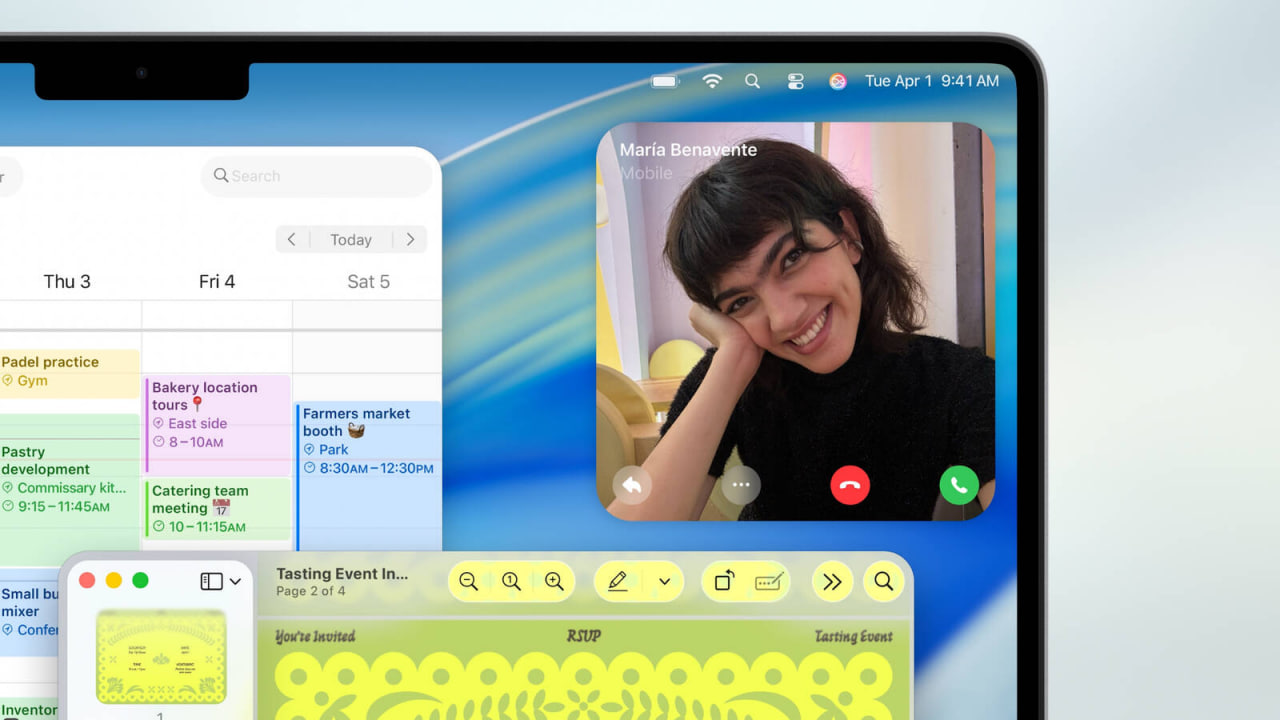
Task: Open more FaceTime call options (ellipsis)
Action: (x=741, y=484)
